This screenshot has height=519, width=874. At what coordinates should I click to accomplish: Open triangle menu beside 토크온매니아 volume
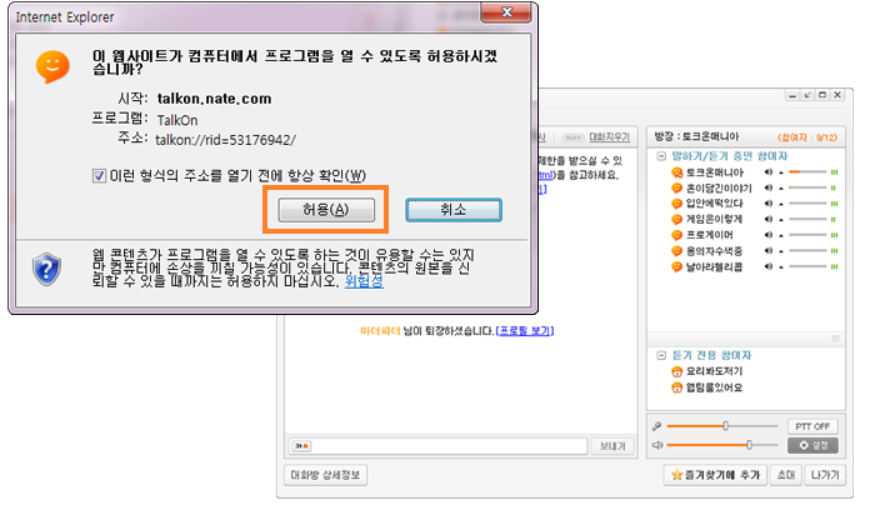pyautogui.click(x=781, y=173)
